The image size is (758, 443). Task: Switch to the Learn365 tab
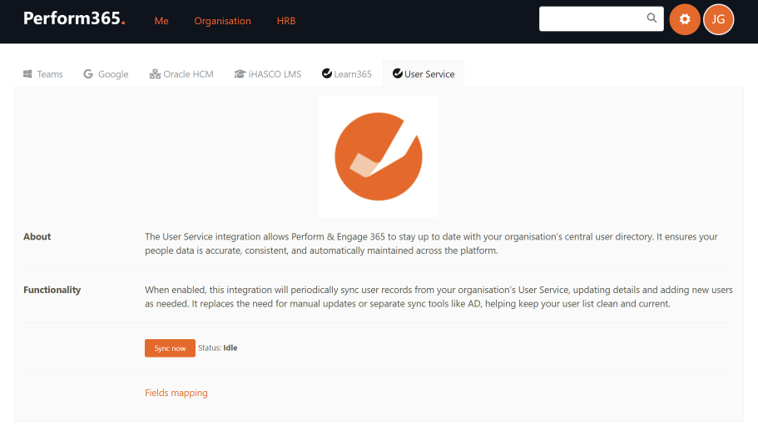347,74
